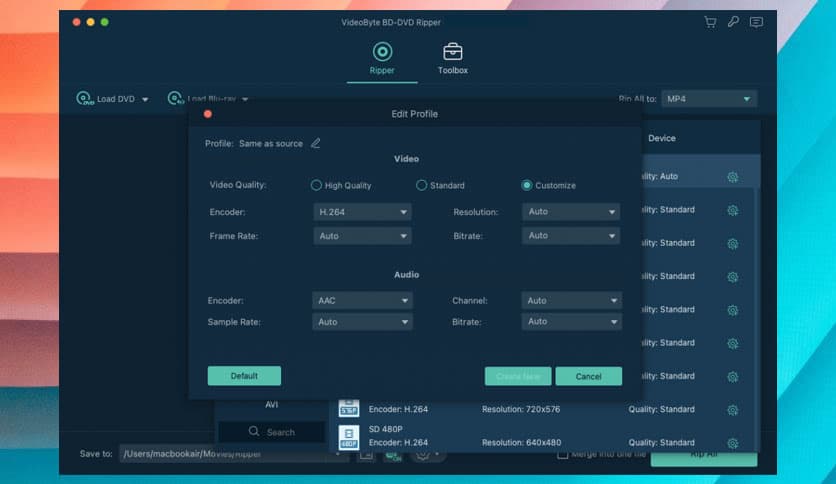
Task: Open audio Channel dropdown
Action: [572, 301]
